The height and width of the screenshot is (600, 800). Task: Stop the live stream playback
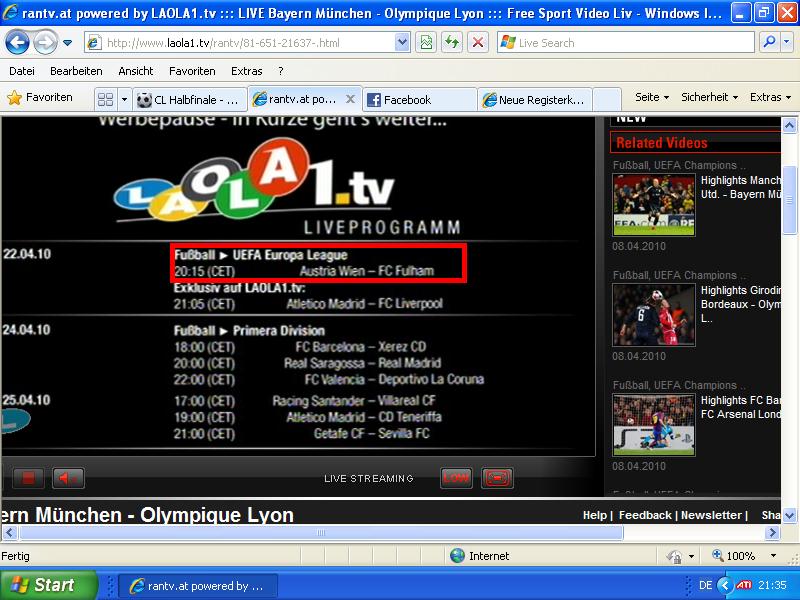coord(29,478)
